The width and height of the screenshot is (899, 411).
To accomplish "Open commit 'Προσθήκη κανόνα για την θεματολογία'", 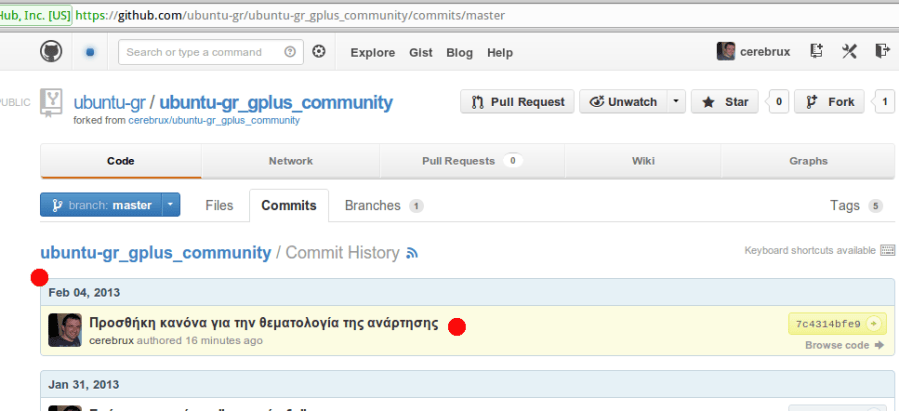I will [264, 323].
